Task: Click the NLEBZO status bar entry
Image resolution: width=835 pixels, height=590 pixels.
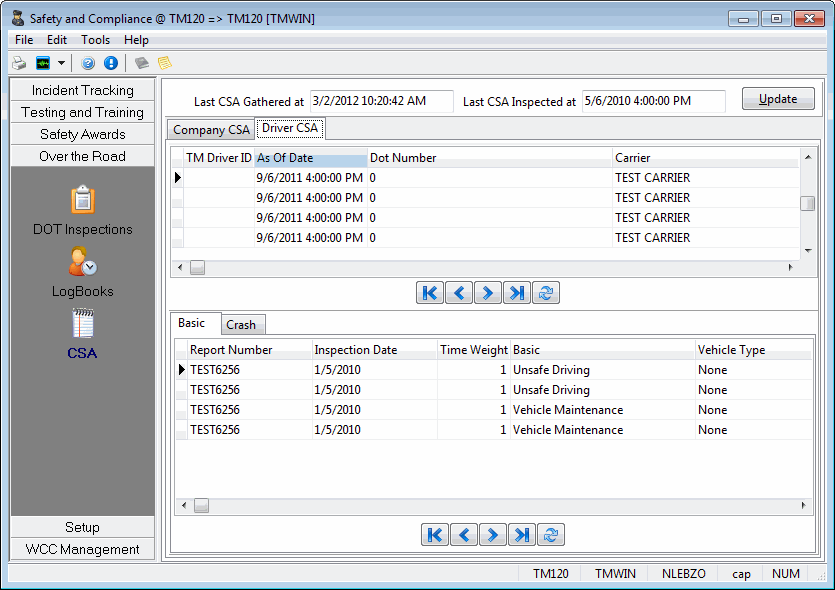Action: click(684, 573)
